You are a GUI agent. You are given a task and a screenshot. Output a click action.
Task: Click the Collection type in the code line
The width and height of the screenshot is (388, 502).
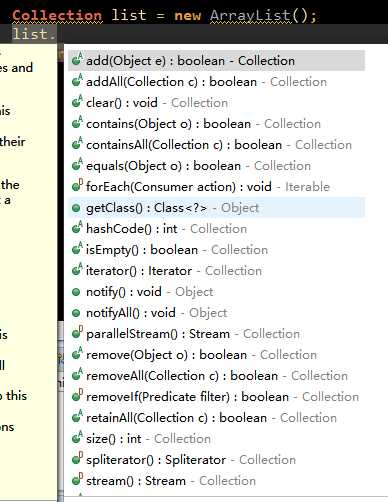[57, 15]
